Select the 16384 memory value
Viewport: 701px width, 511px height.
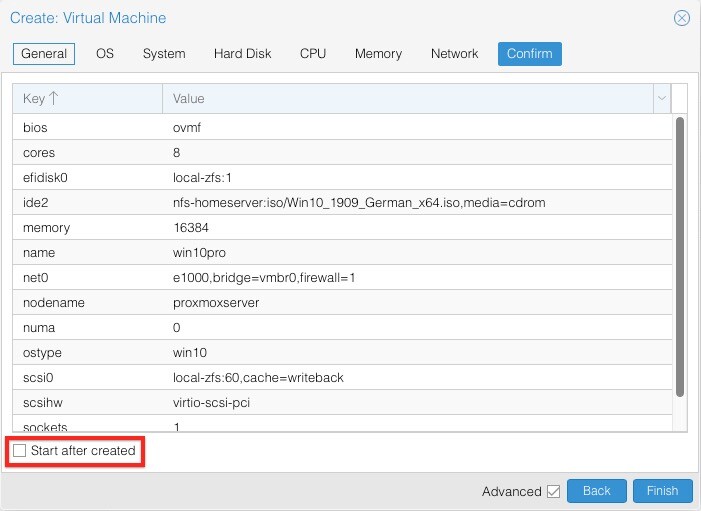191,228
